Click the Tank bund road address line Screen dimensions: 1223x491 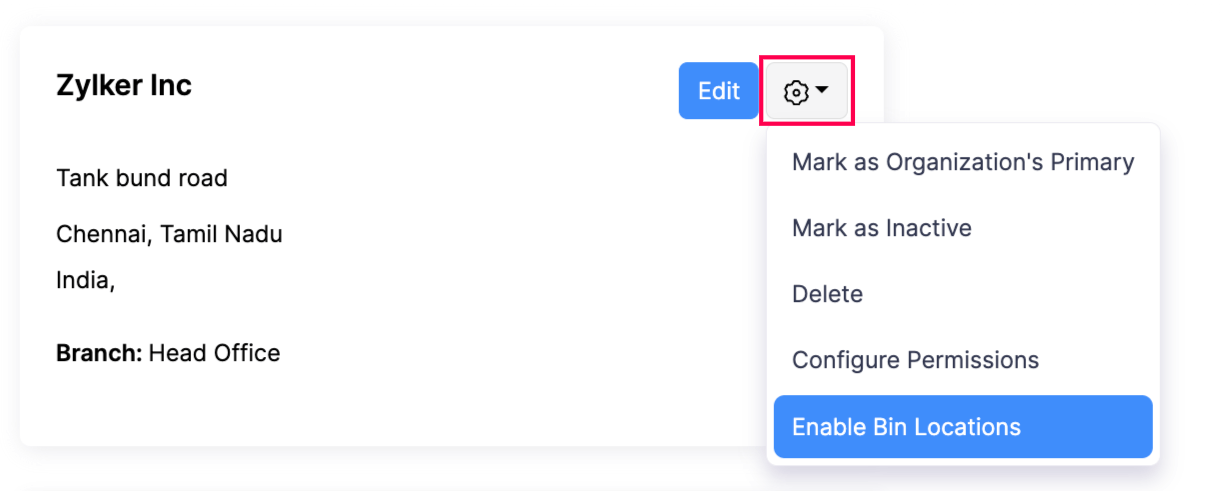pyautogui.click(x=142, y=178)
